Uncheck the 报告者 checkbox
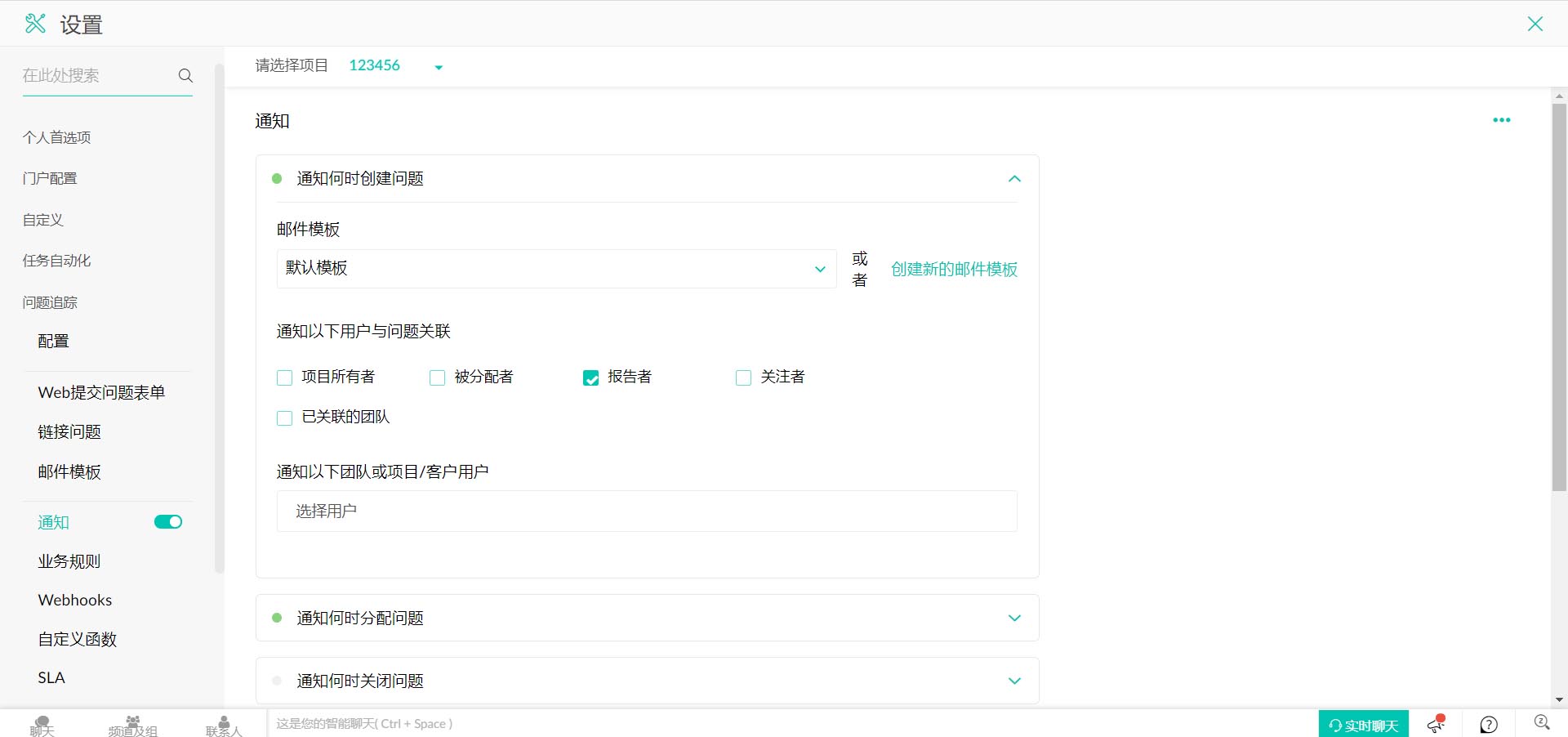Image resolution: width=1568 pixels, height=737 pixels. pyautogui.click(x=590, y=377)
